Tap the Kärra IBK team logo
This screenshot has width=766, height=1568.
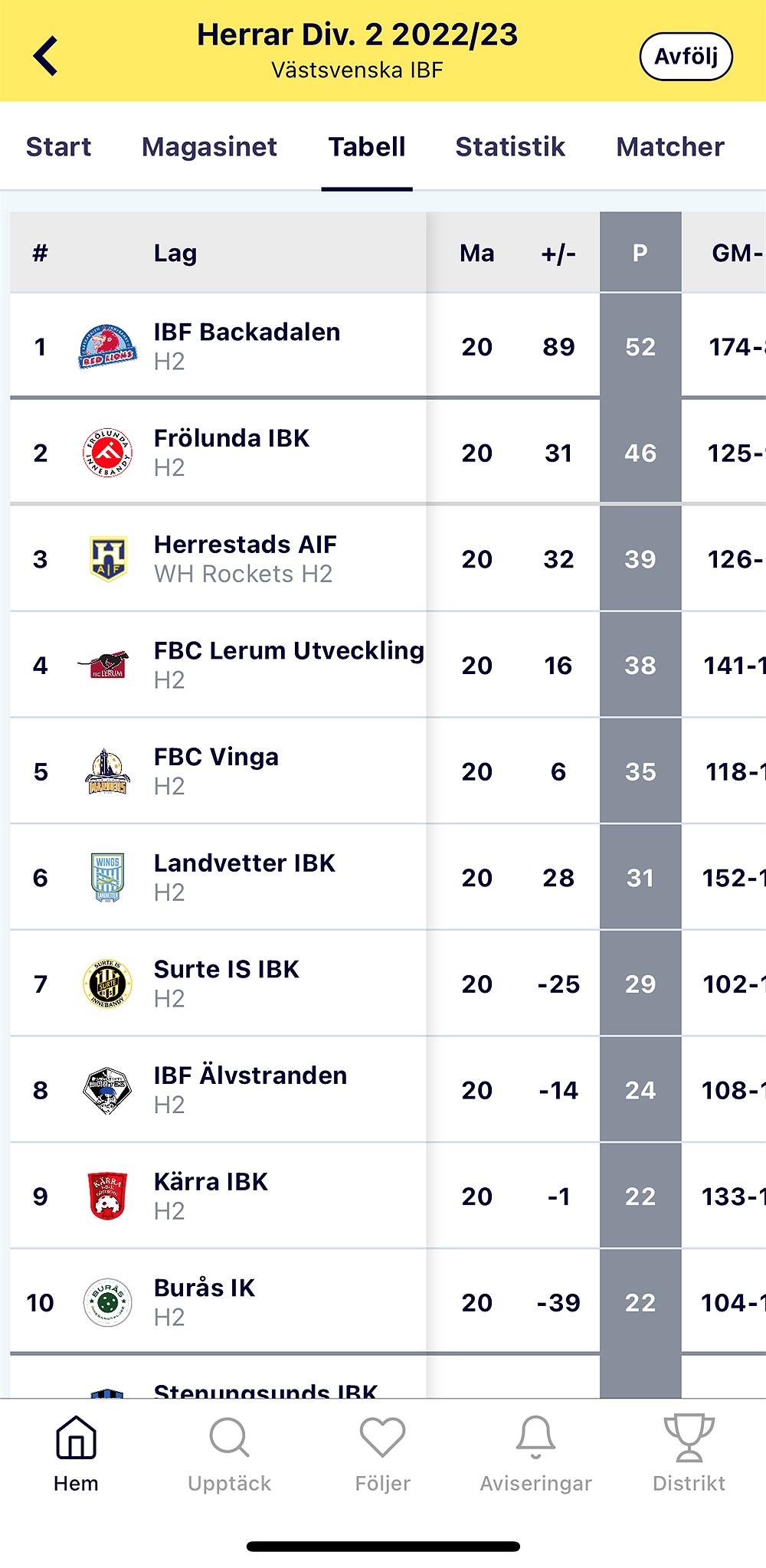(x=107, y=1196)
